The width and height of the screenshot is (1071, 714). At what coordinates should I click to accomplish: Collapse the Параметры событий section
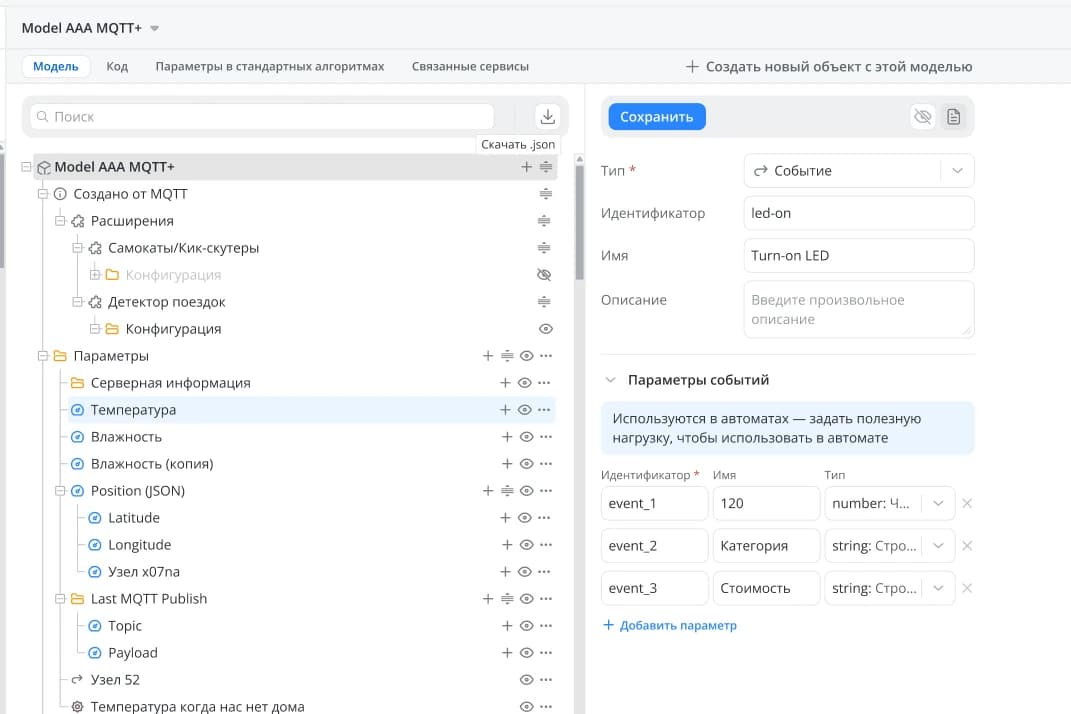(609, 380)
